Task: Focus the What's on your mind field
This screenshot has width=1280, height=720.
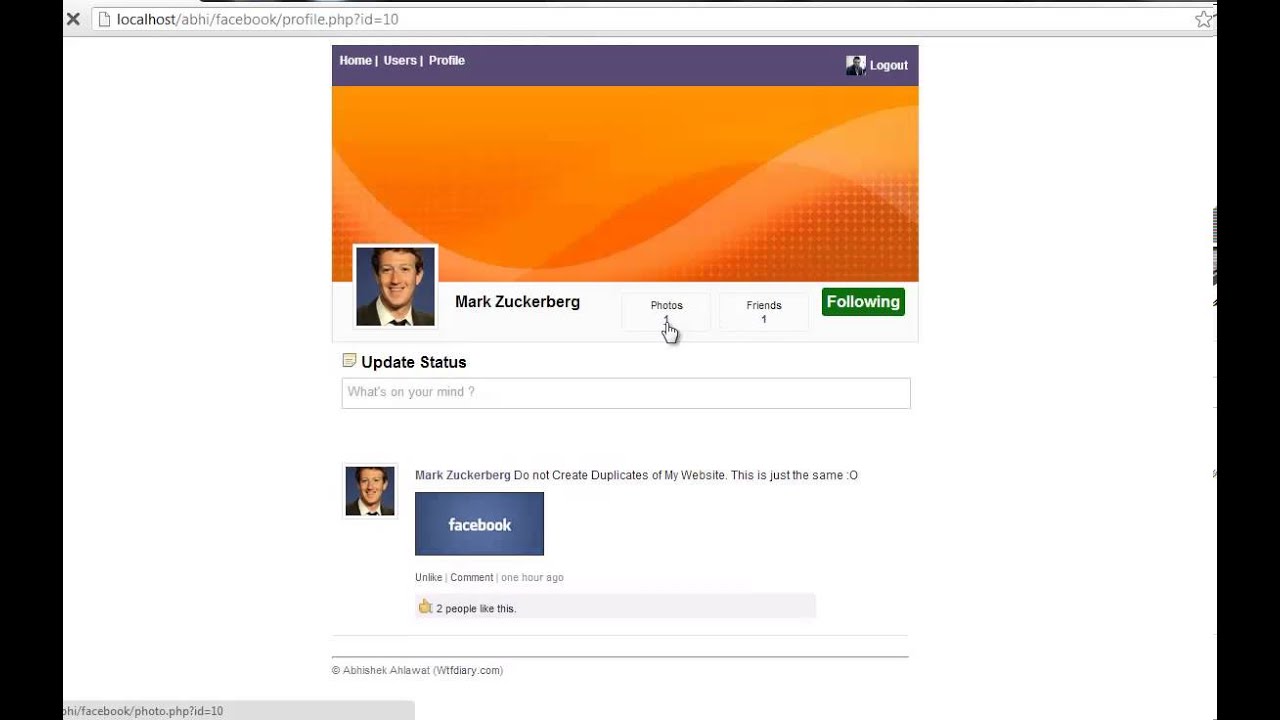Action: 626,393
